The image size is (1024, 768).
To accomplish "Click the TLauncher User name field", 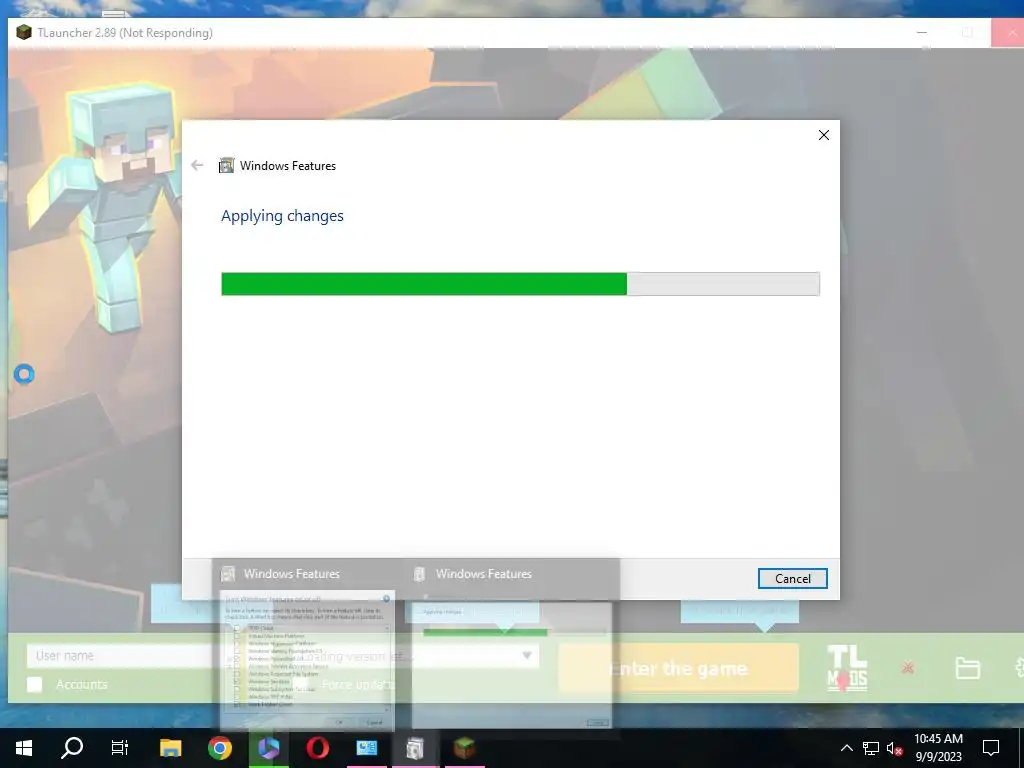I will pos(123,656).
